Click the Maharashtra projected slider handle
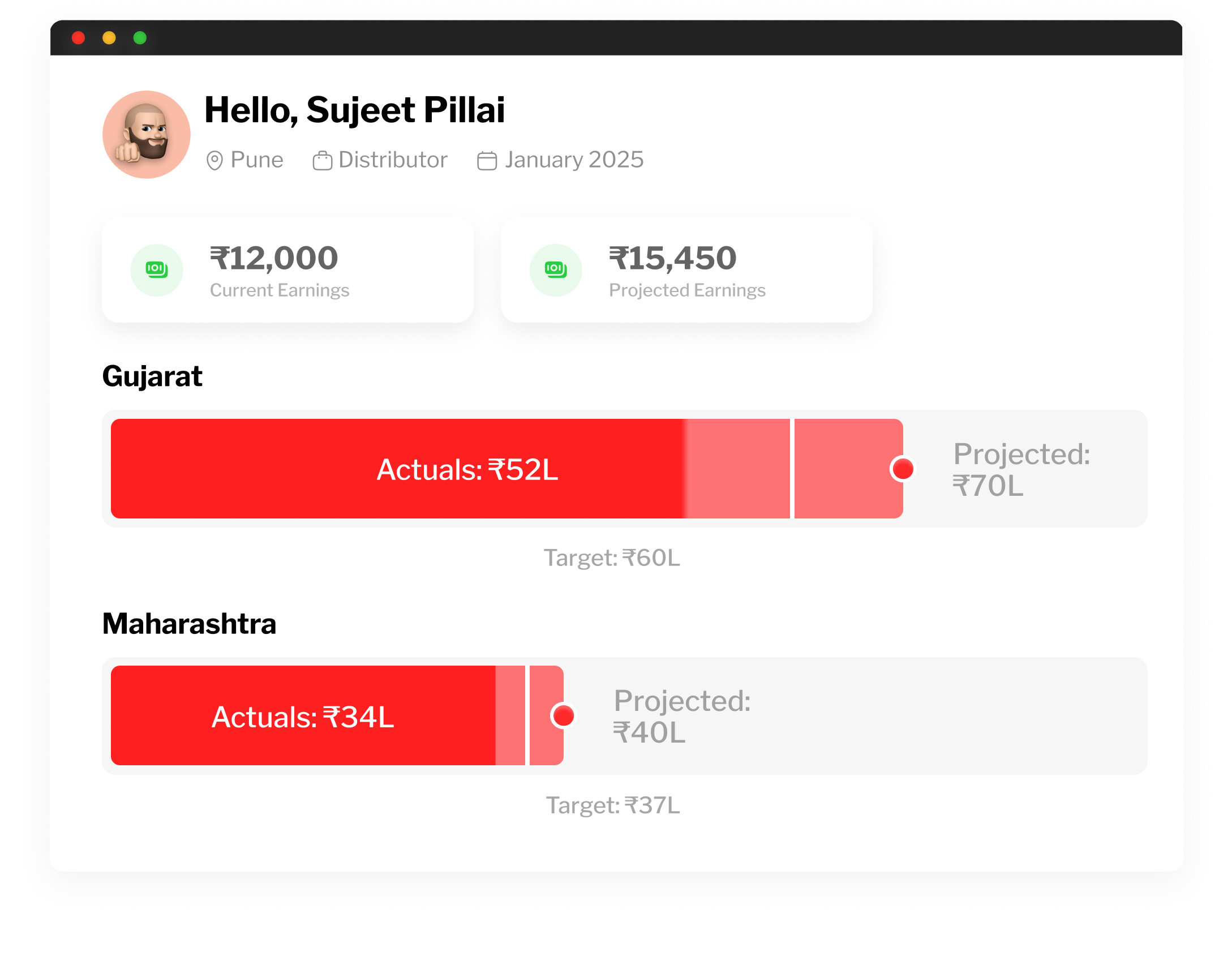 [563, 715]
